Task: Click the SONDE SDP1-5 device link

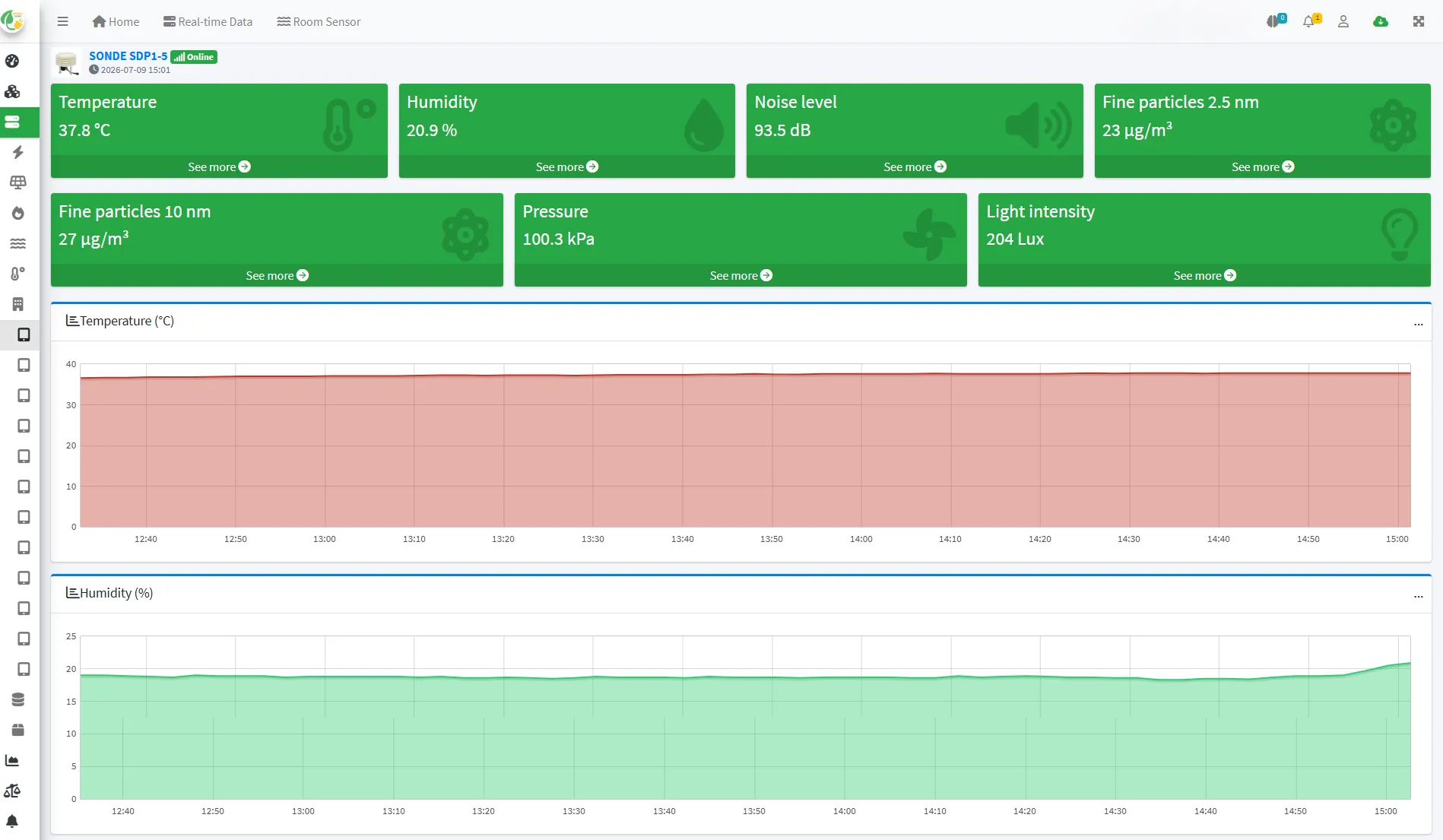Action: pos(128,56)
